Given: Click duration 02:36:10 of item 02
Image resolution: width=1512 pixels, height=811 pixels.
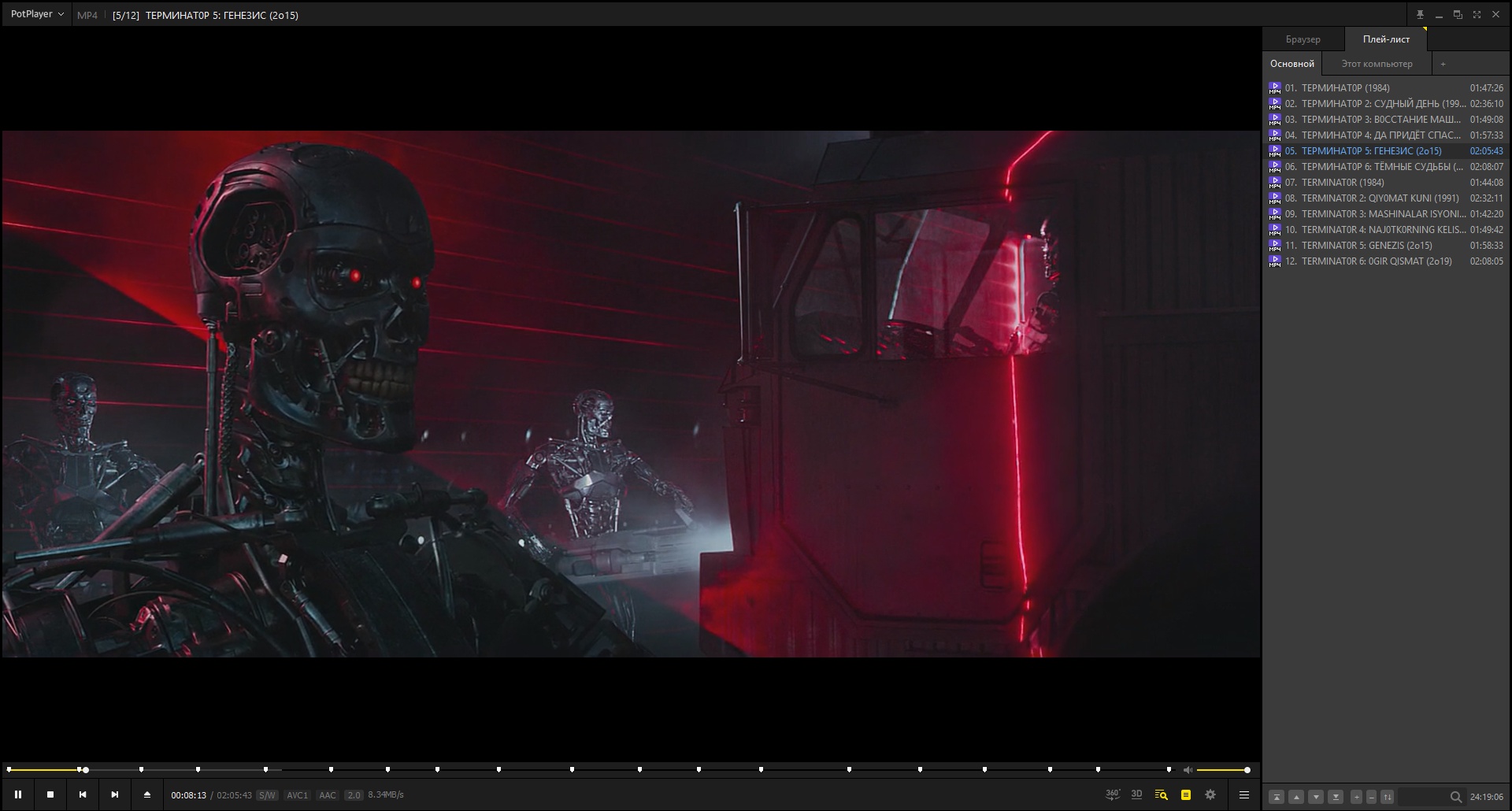Looking at the screenshot, I should point(1486,104).
